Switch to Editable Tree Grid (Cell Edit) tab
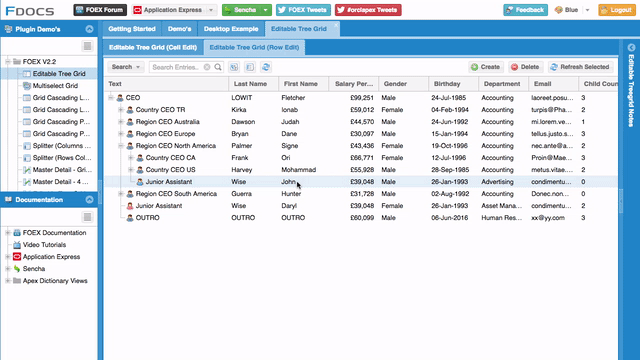This screenshot has height=360, width=640. [153, 47]
